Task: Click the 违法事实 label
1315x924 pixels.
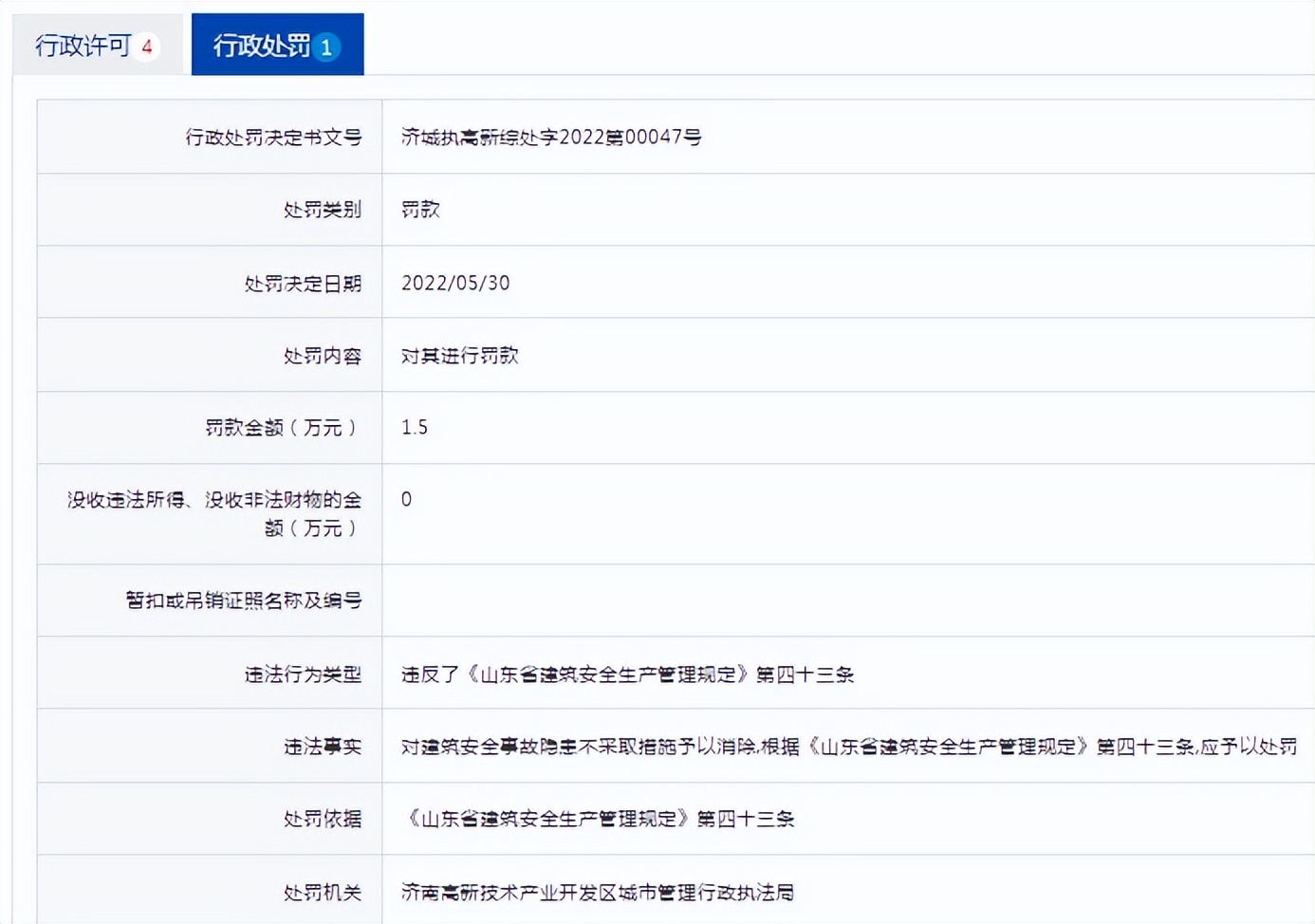Action: pyautogui.click(x=323, y=747)
